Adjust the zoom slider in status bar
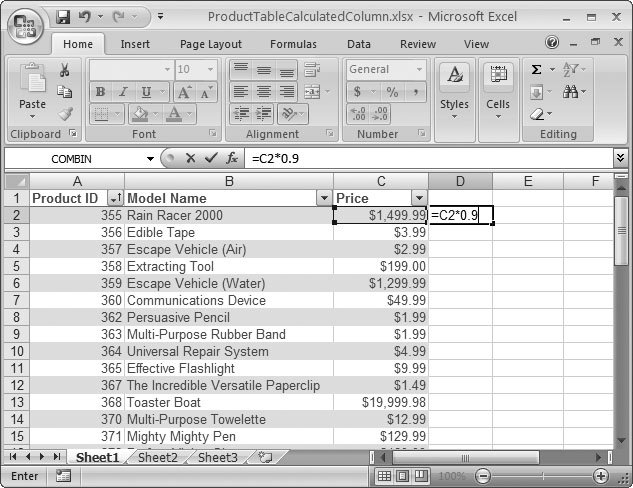 click(x=543, y=477)
